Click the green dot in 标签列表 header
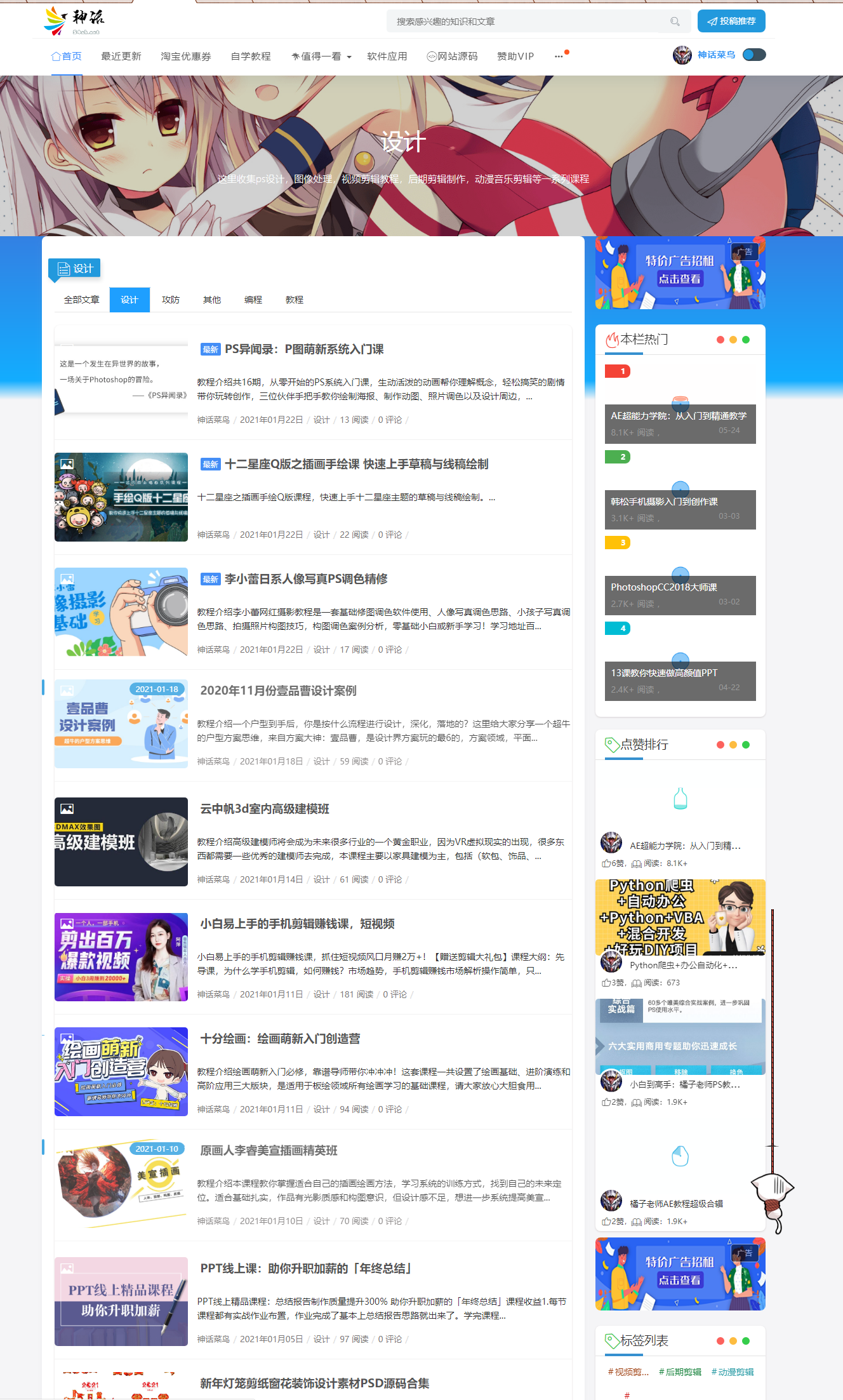The height and width of the screenshot is (1400, 843). point(746,1341)
